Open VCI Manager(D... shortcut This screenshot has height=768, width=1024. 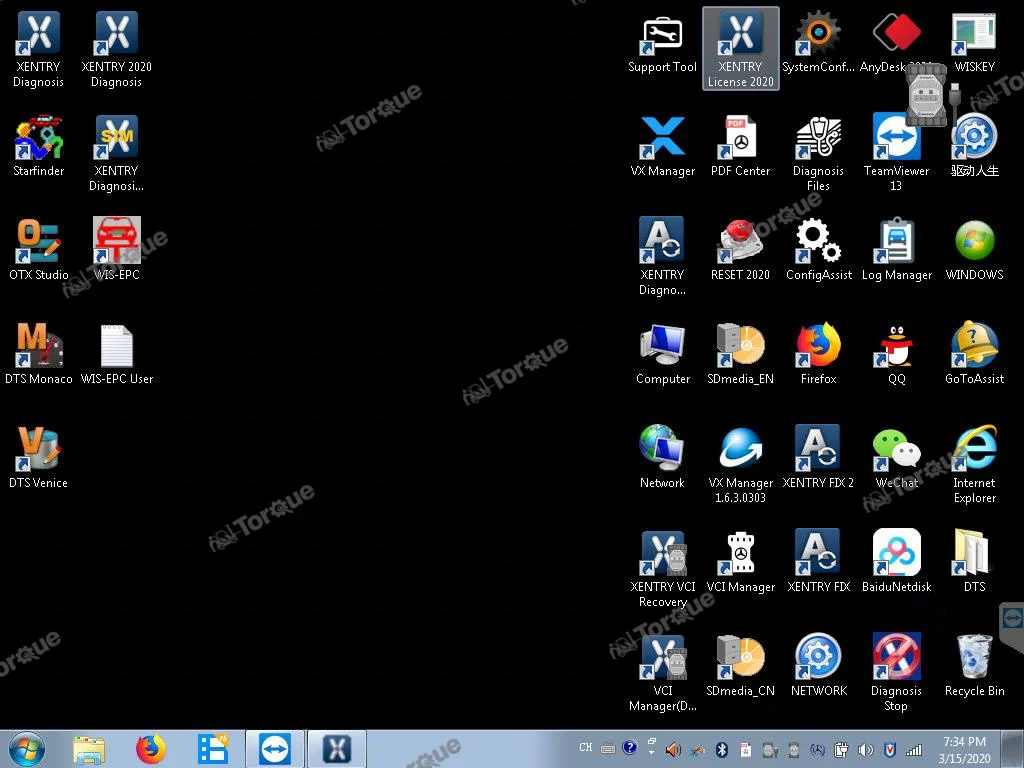pyautogui.click(x=662, y=672)
